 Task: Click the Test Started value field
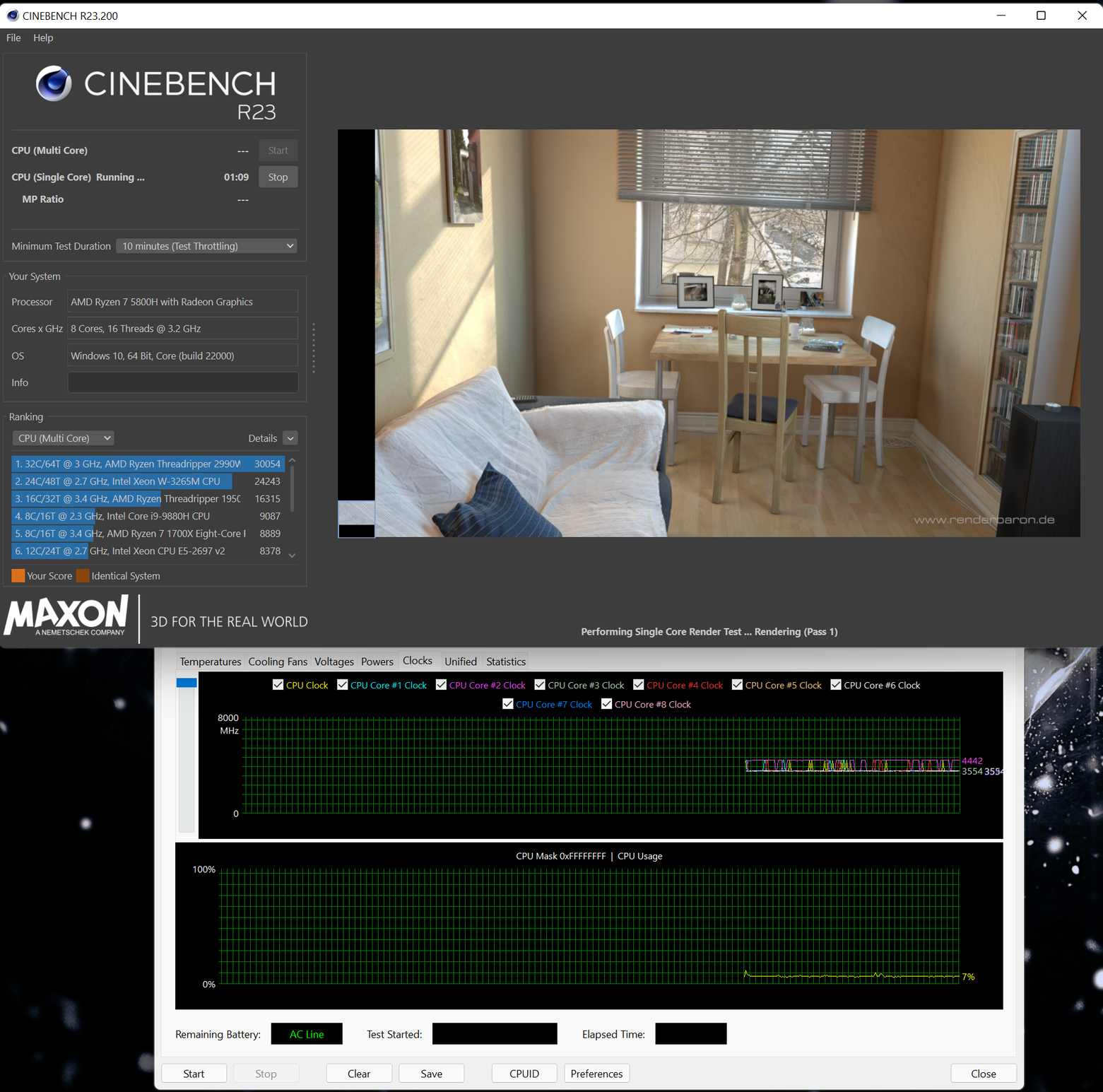(495, 1034)
